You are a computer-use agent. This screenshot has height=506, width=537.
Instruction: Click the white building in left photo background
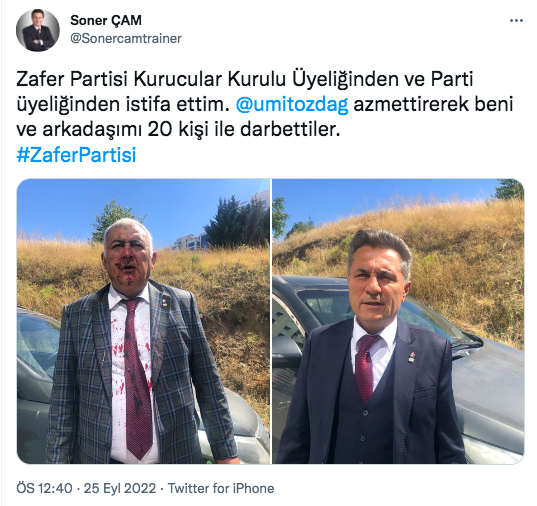point(190,242)
